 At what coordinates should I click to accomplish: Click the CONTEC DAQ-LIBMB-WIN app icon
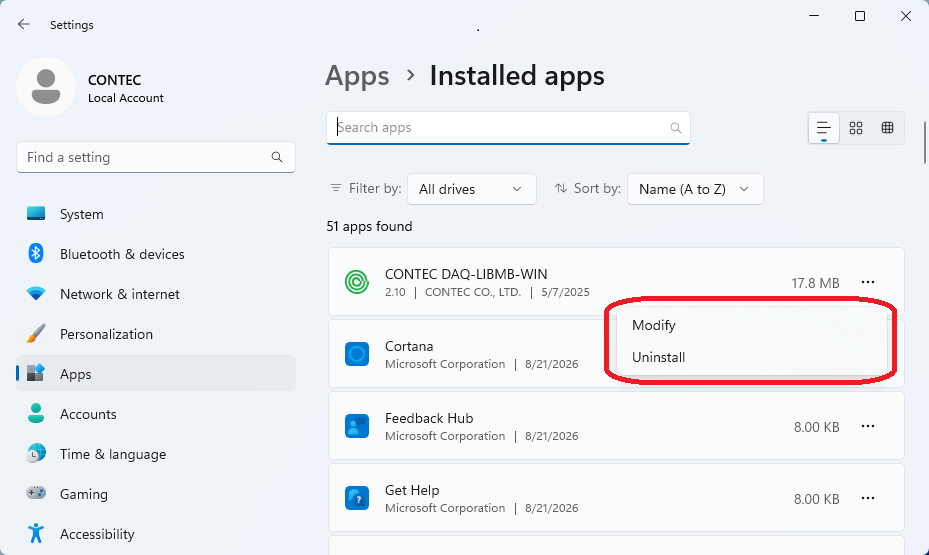[357, 282]
